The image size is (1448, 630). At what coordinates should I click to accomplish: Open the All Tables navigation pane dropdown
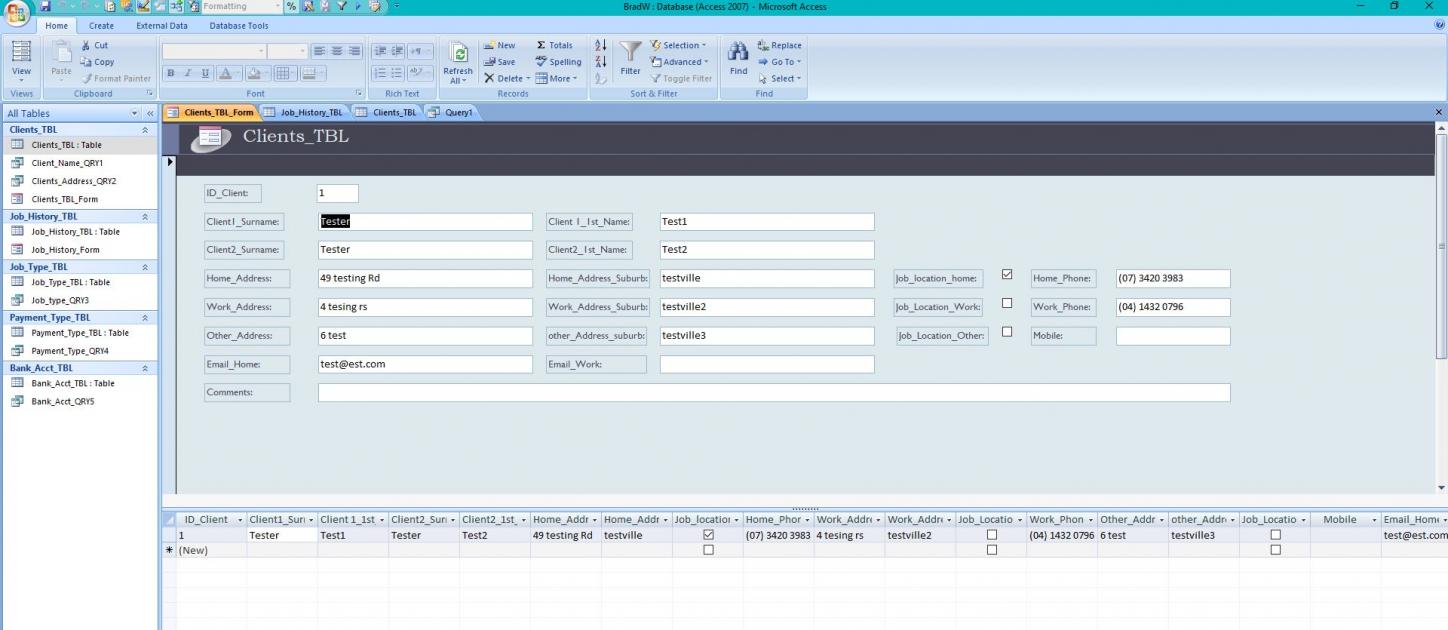[136, 114]
